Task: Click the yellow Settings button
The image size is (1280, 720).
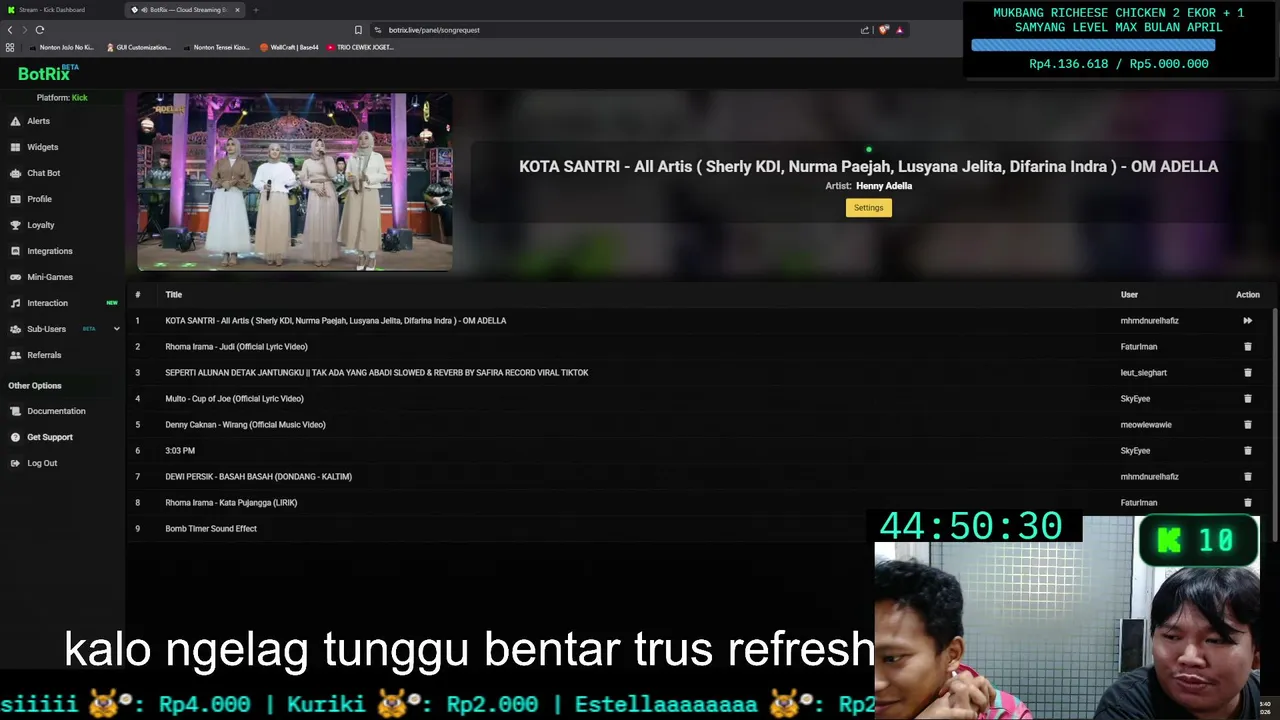Action: pos(868,208)
